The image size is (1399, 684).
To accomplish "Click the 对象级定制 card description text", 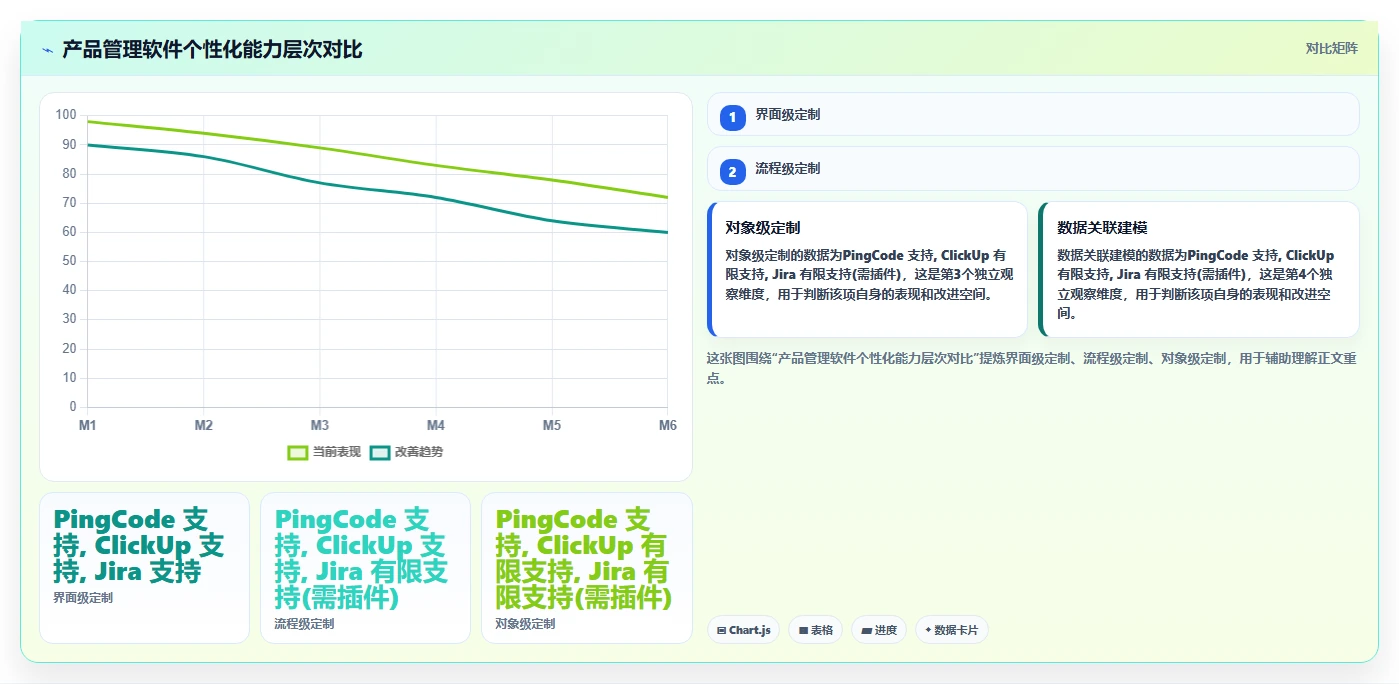I will (868, 275).
